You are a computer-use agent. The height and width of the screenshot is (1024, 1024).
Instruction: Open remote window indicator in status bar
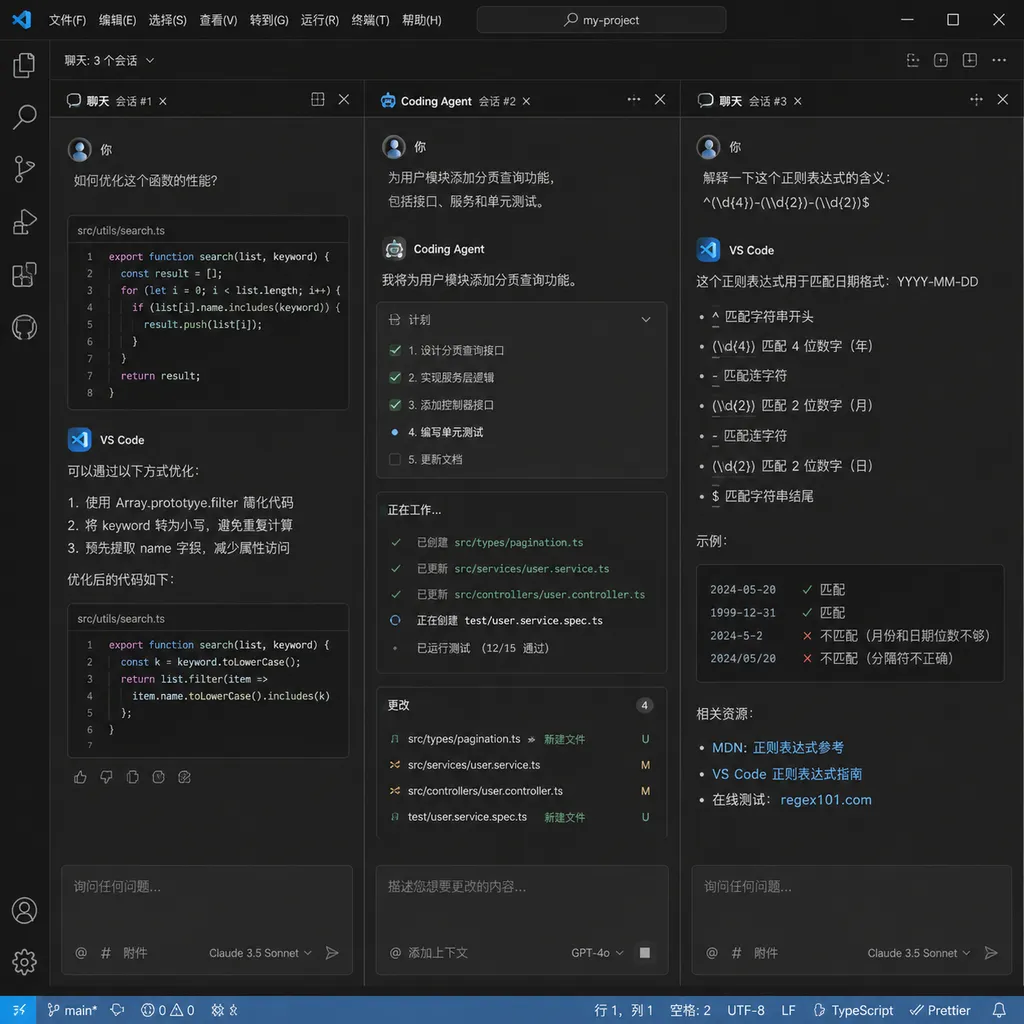coord(19,1010)
